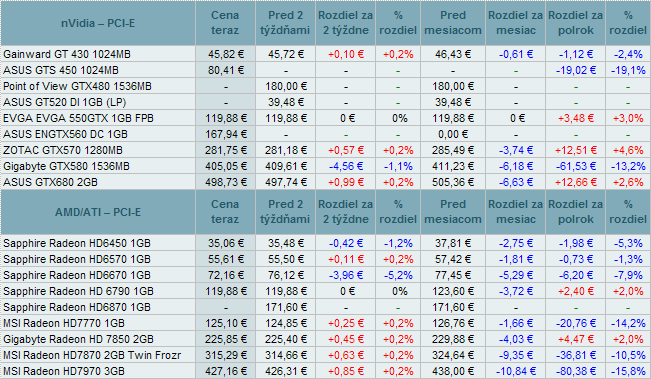Click Sapphire Radeon HD6670 1GB name
651x379 pixels.
(x=77, y=275)
